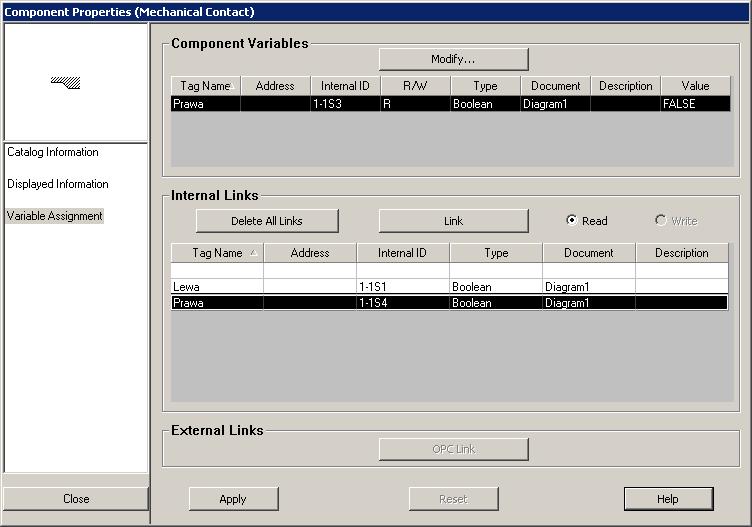Click the Link button
This screenshot has height=527, width=752.
453,221
